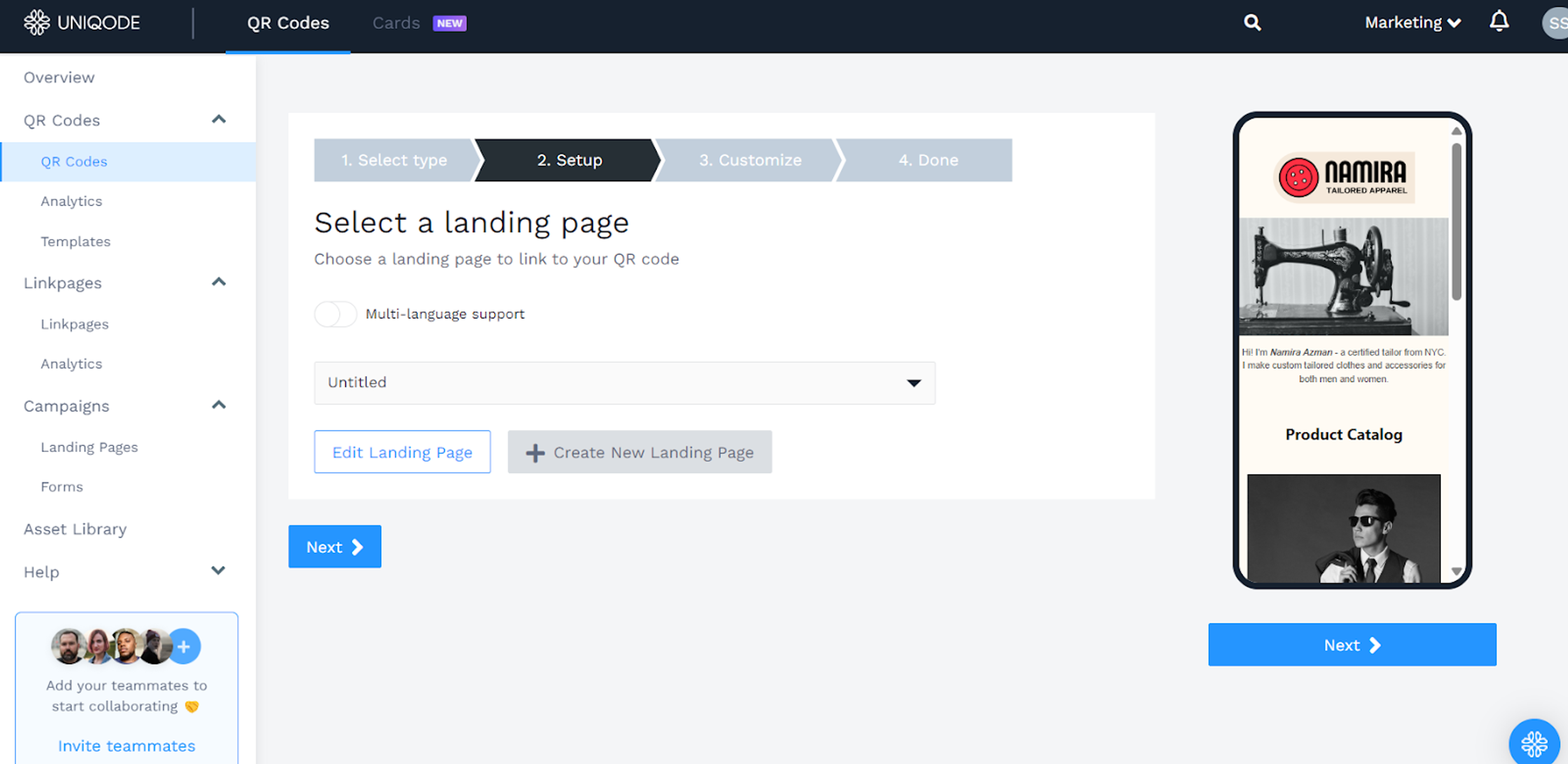Collapse the QR Codes sidebar section

click(218, 120)
